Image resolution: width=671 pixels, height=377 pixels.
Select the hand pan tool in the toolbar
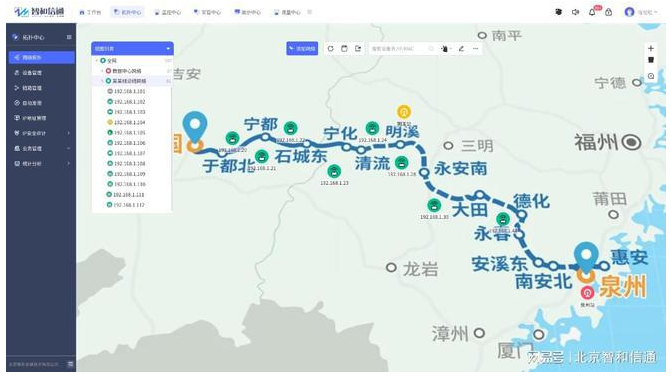click(x=445, y=49)
